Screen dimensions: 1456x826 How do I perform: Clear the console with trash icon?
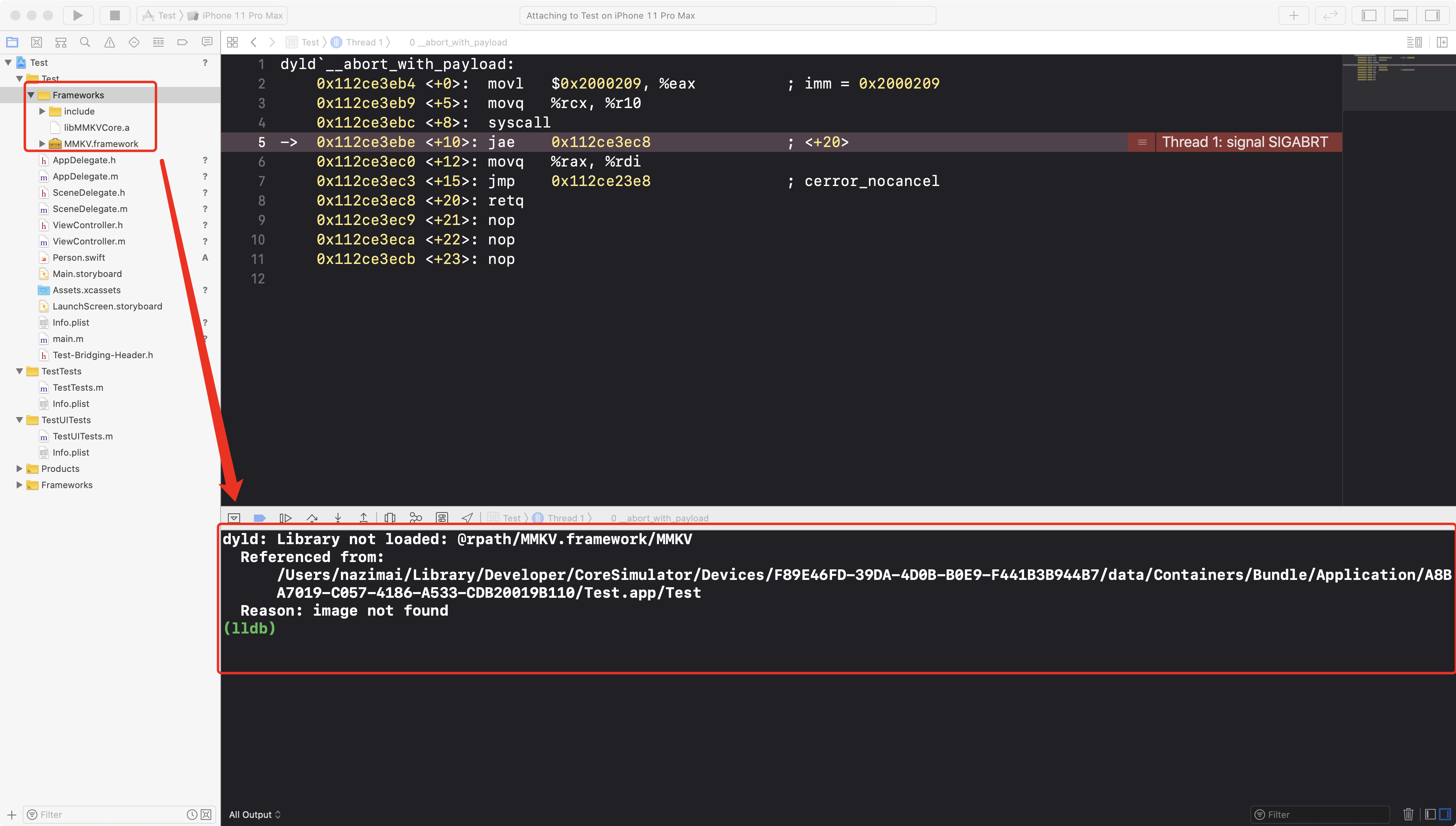pos(1408,814)
